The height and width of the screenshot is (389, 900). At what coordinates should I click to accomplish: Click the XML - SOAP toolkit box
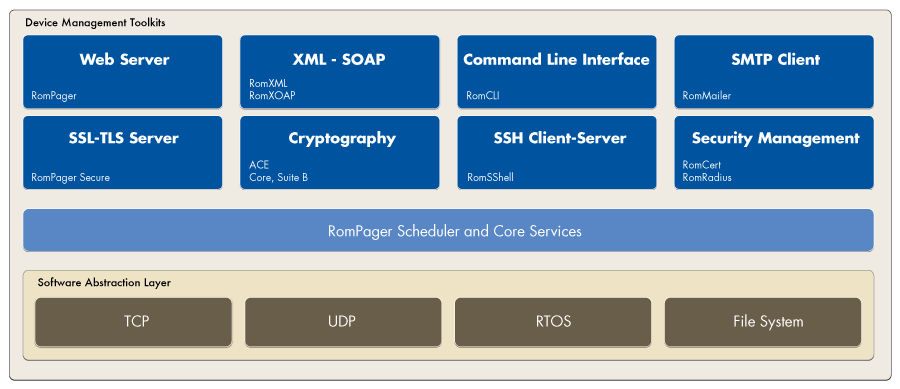coord(339,72)
